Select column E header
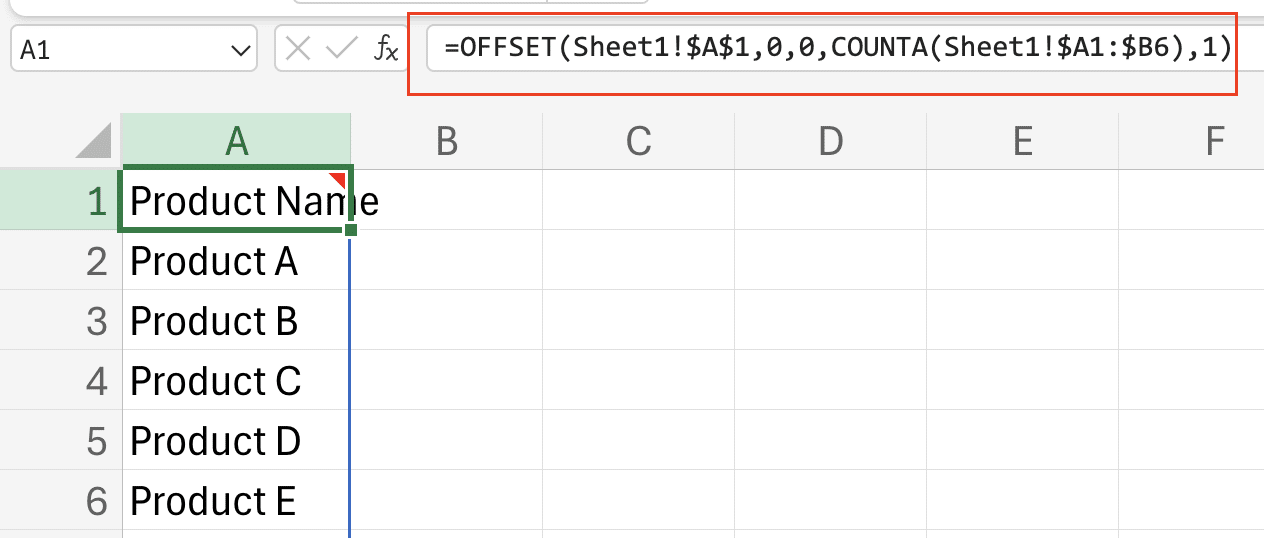Screen dimensions: 1264x538 click(1022, 142)
